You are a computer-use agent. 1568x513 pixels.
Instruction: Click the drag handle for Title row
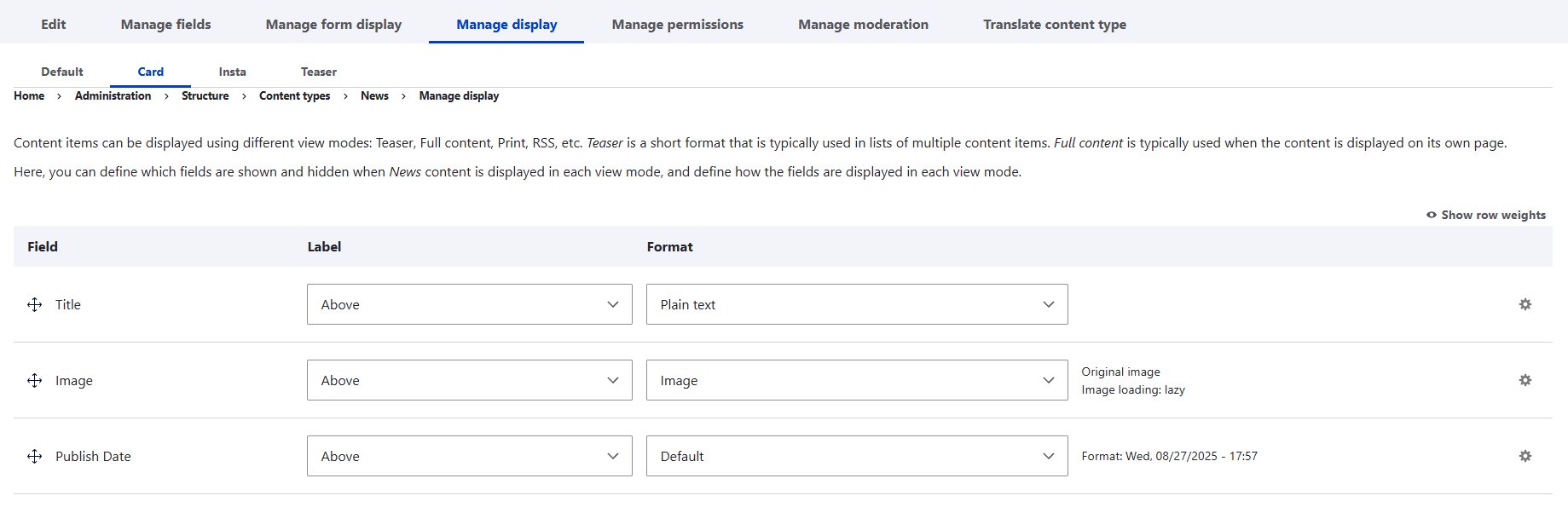pos(34,304)
